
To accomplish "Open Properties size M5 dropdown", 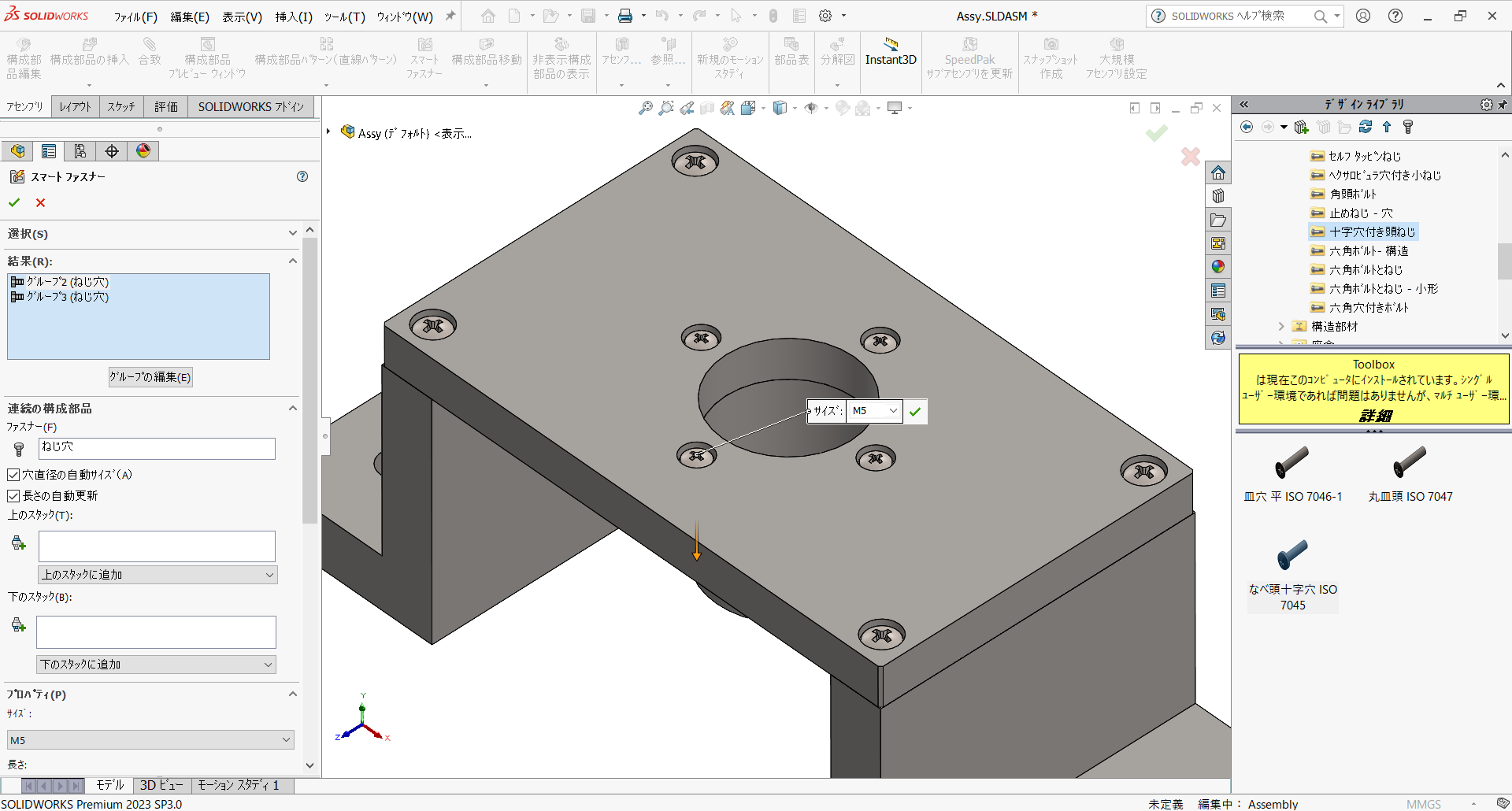I will click(150, 740).
